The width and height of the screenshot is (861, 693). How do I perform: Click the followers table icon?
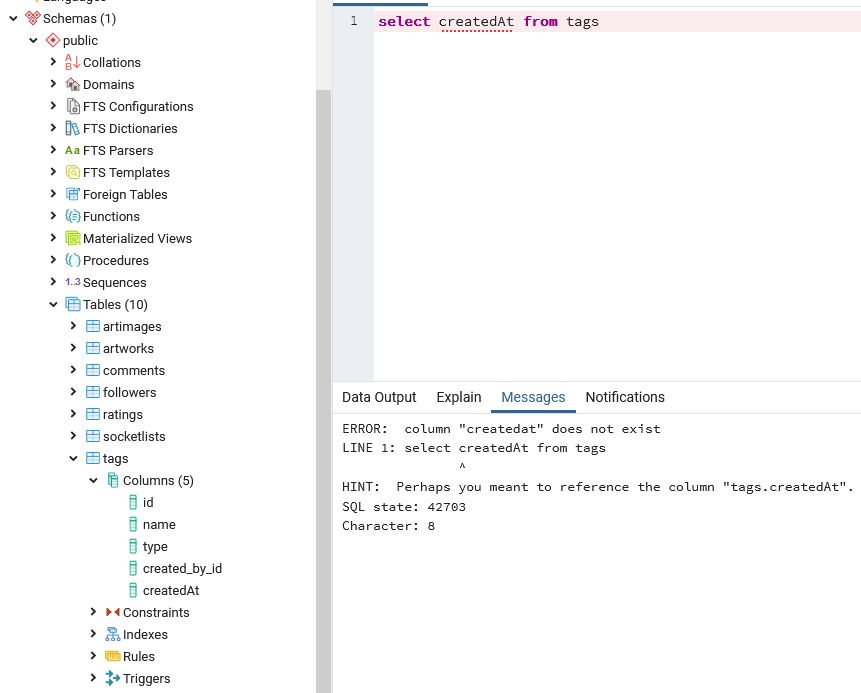(x=93, y=392)
